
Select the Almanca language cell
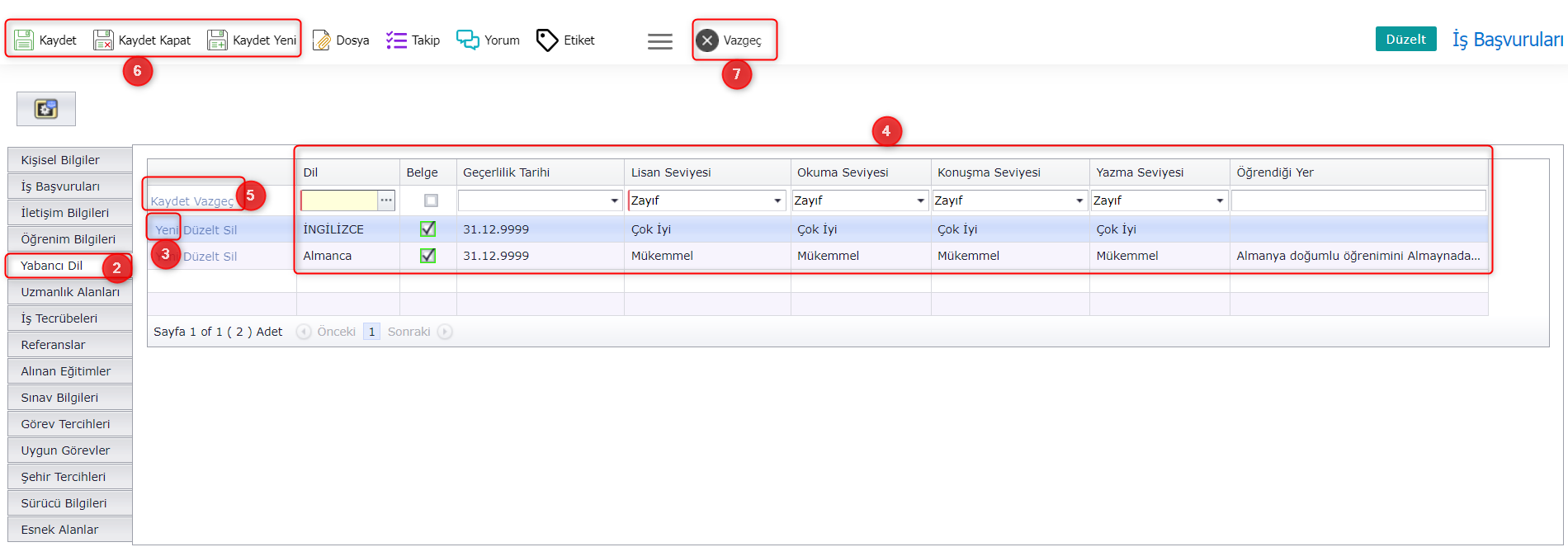347,256
